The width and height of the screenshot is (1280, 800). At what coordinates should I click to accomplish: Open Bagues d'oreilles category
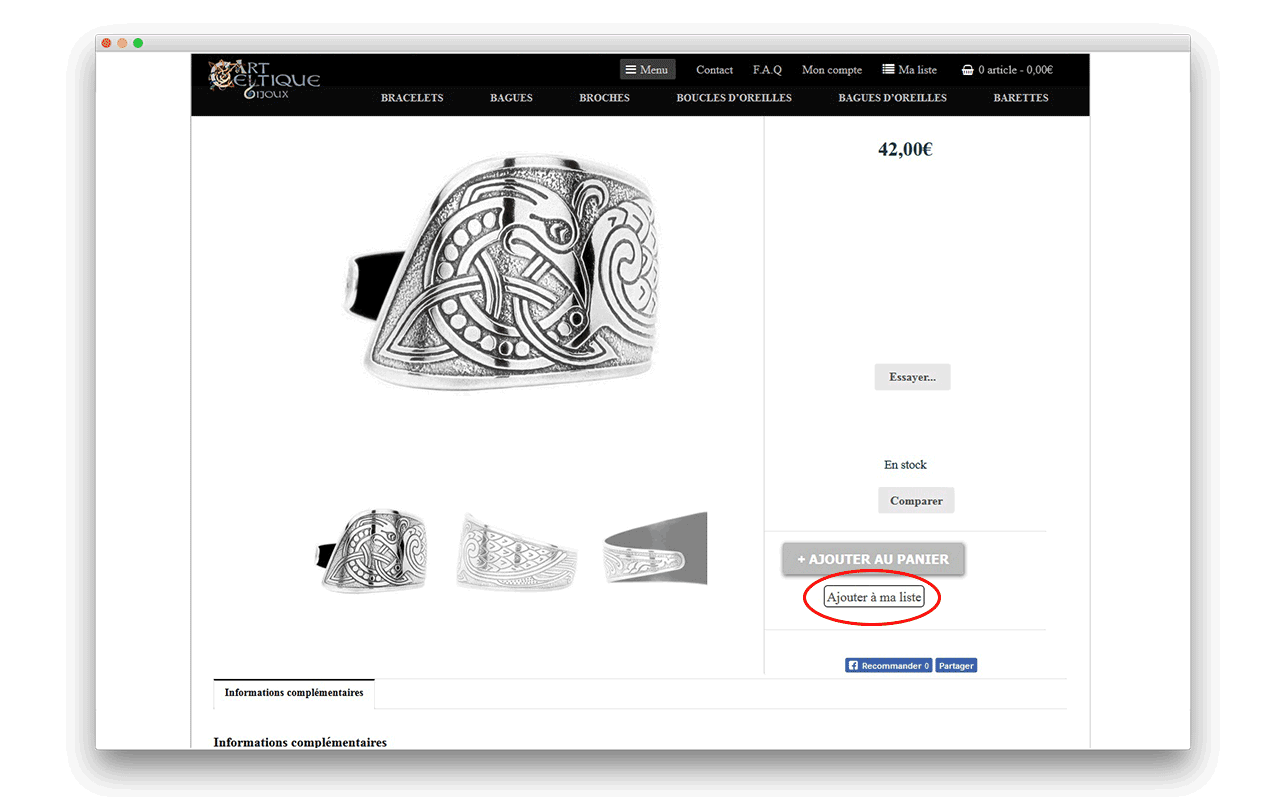click(x=892, y=98)
